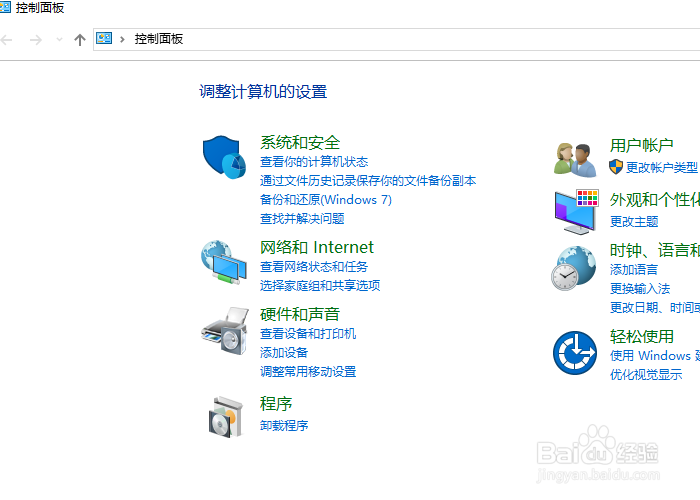Click 更改主题 link

click(x=634, y=221)
